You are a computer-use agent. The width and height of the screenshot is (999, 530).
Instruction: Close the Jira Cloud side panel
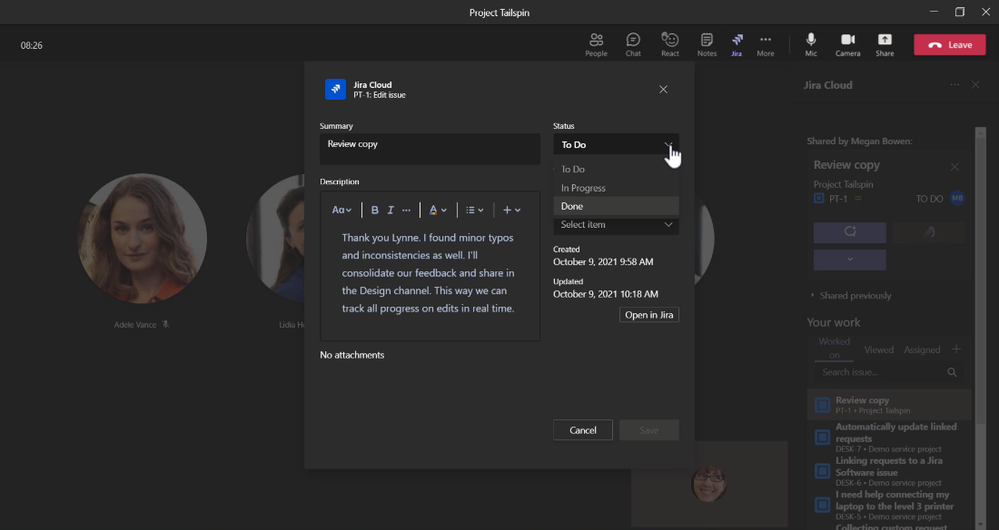(x=975, y=85)
